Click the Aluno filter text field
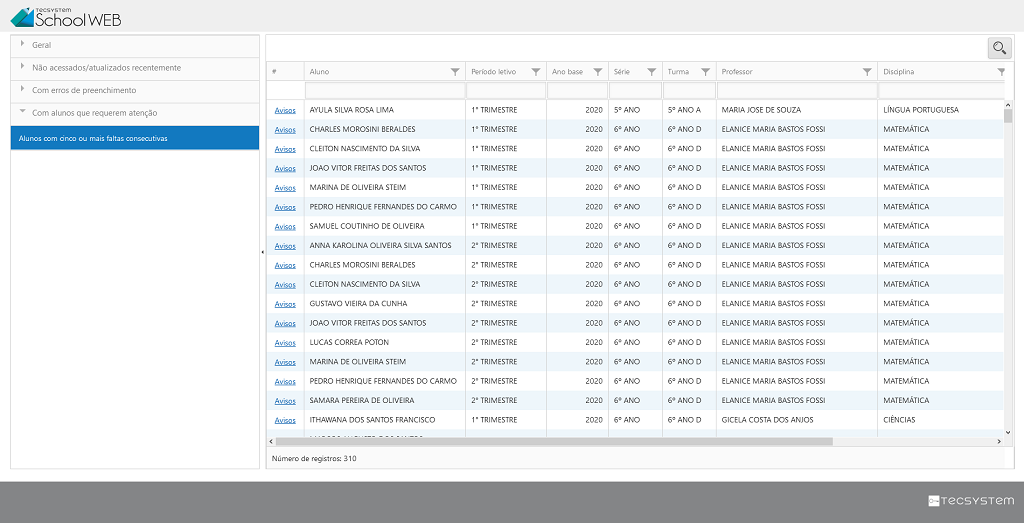 click(x=384, y=91)
